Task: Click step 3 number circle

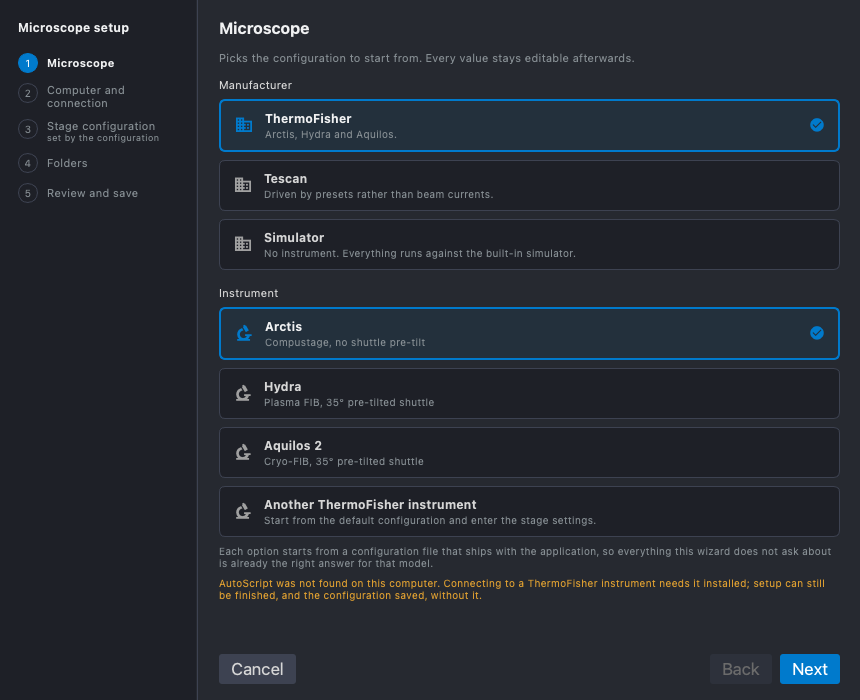Action: tap(28, 129)
